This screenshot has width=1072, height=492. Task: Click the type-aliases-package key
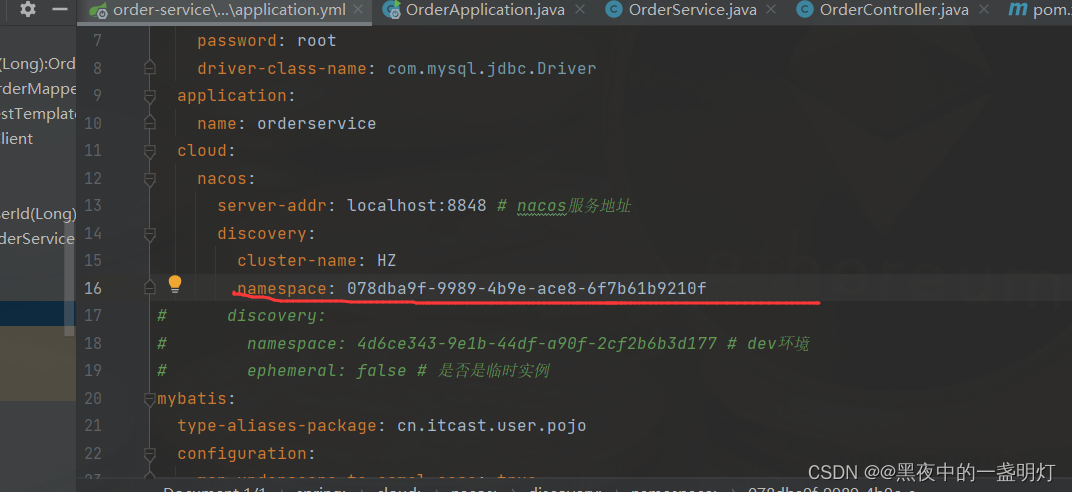(x=277, y=426)
